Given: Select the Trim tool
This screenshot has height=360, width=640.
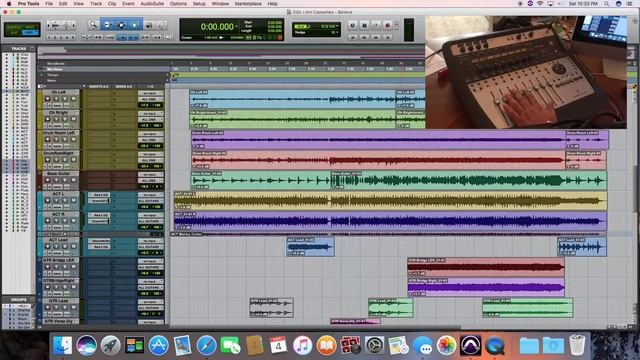Looking at the screenshot, I should 107,25.
